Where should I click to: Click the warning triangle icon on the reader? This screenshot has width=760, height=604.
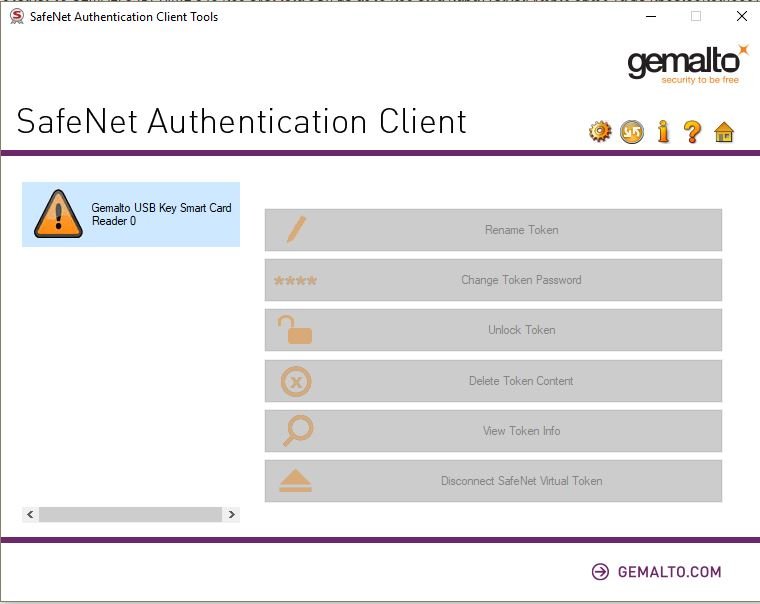(x=58, y=214)
